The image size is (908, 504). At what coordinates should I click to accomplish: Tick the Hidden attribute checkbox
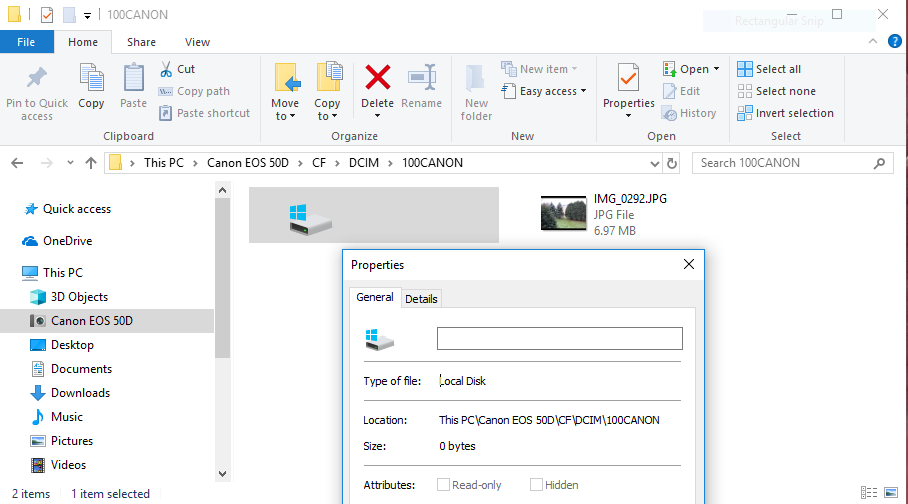click(x=537, y=485)
